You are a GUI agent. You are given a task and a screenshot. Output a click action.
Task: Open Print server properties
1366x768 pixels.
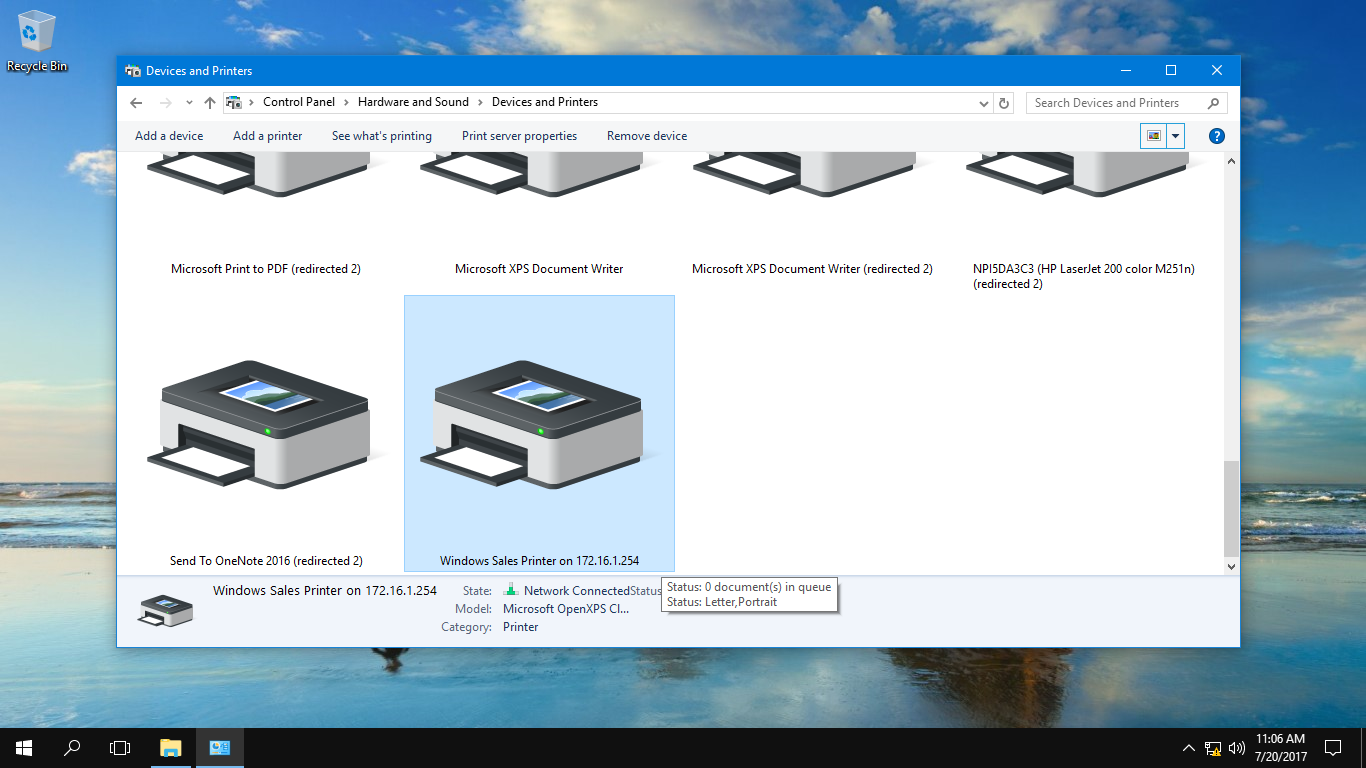(x=519, y=136)
